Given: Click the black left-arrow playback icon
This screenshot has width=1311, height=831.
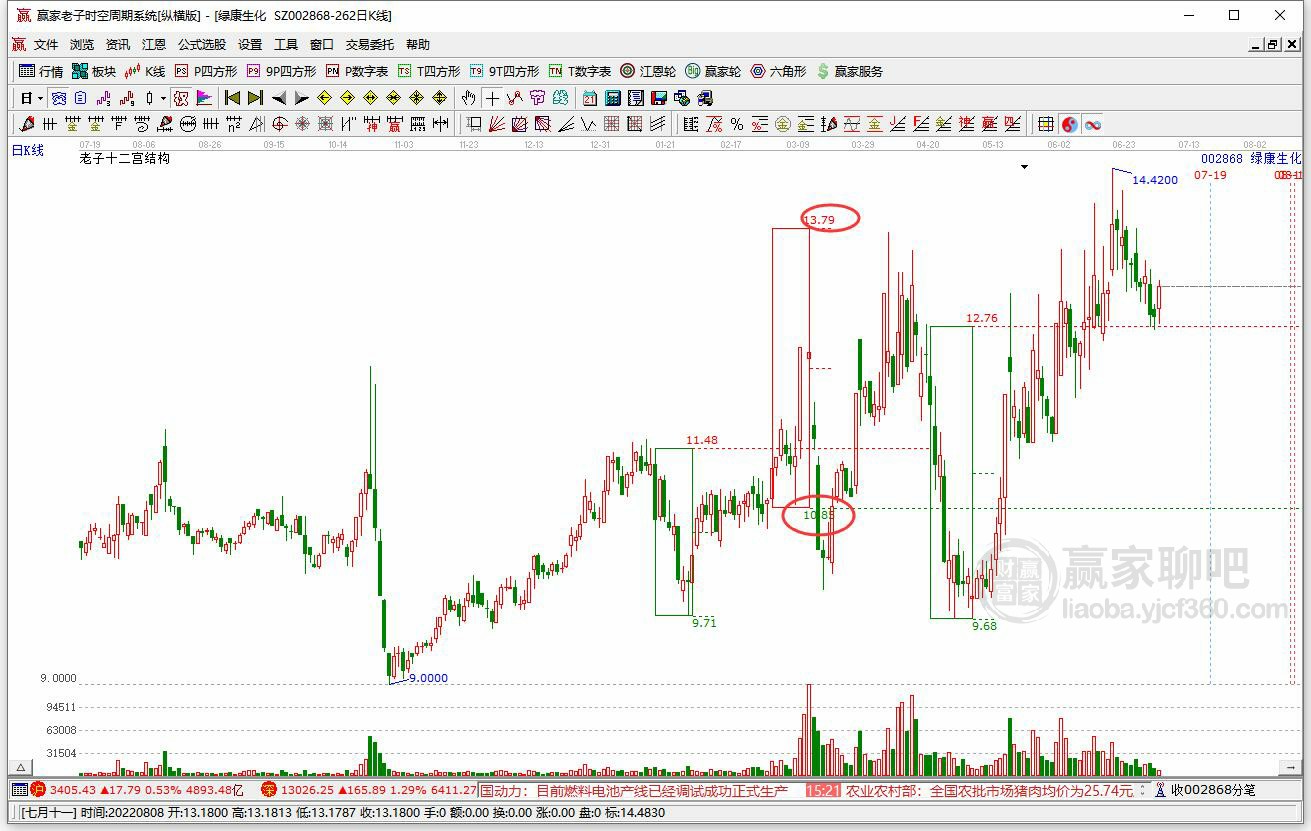Looking at the screenshot, I should click(x=279, y=98).
